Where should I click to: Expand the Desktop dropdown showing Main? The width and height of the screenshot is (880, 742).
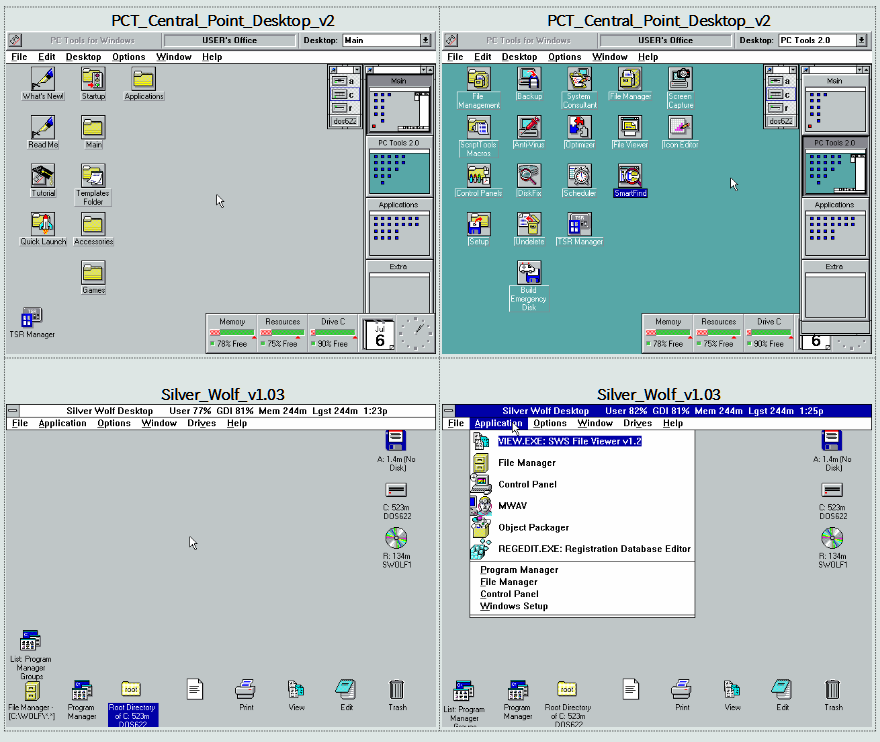pos(425,40)
